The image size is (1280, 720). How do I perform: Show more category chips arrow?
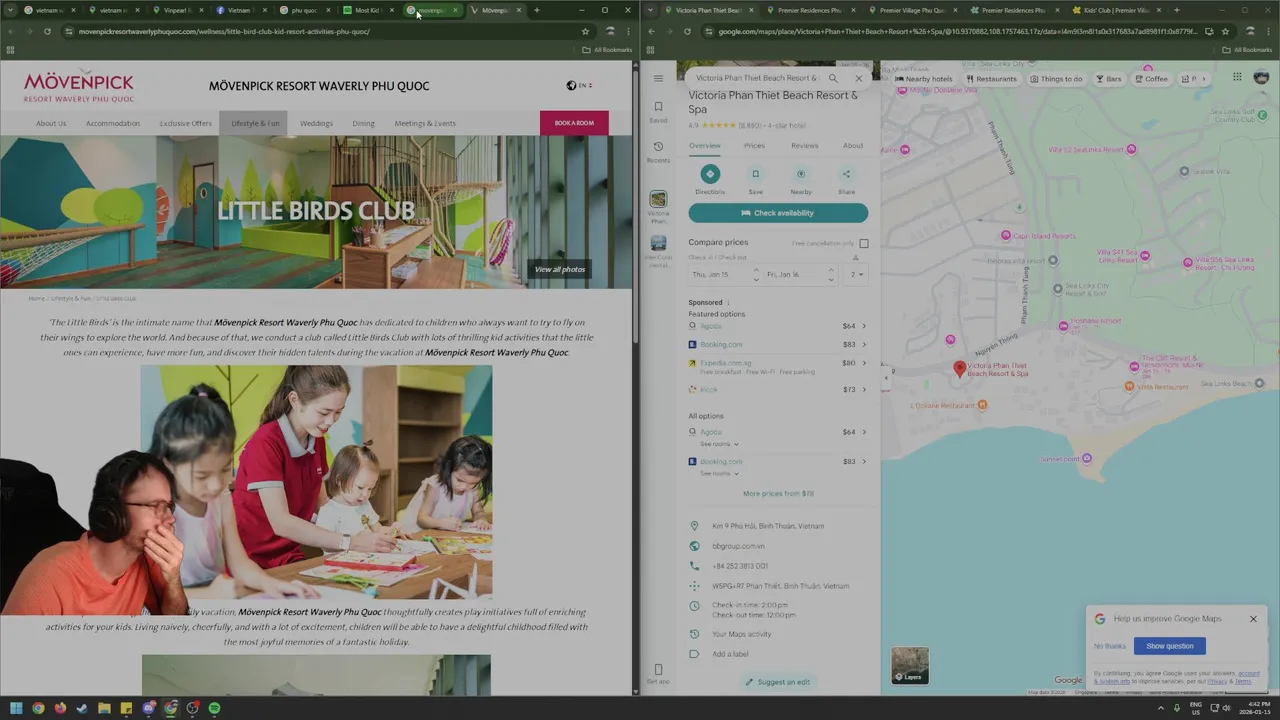pos(1204,78)
